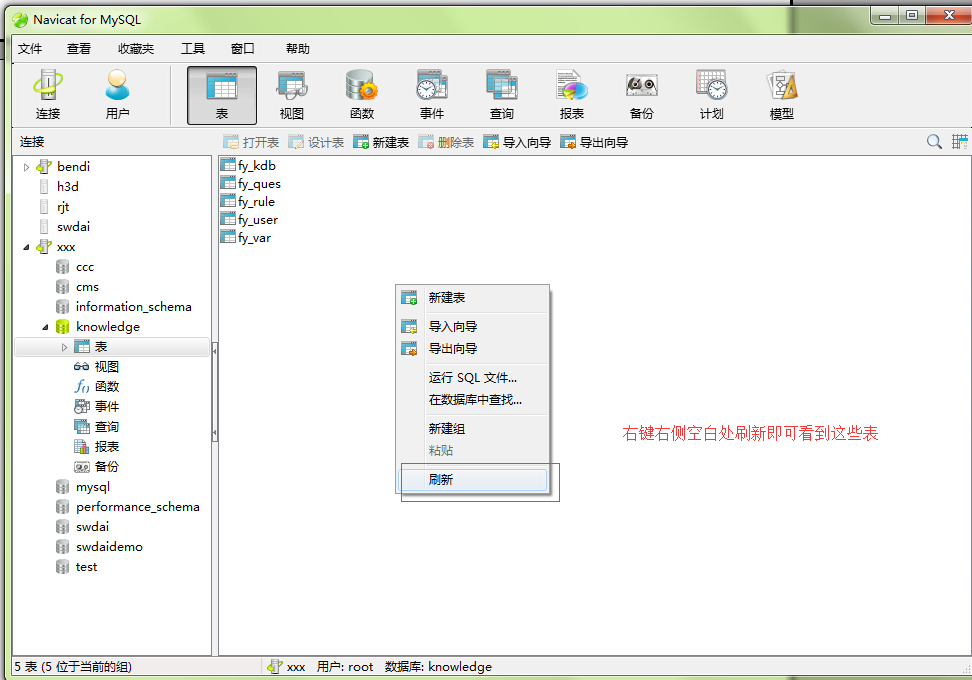Click the grid view mode icon

pos(960,142)
